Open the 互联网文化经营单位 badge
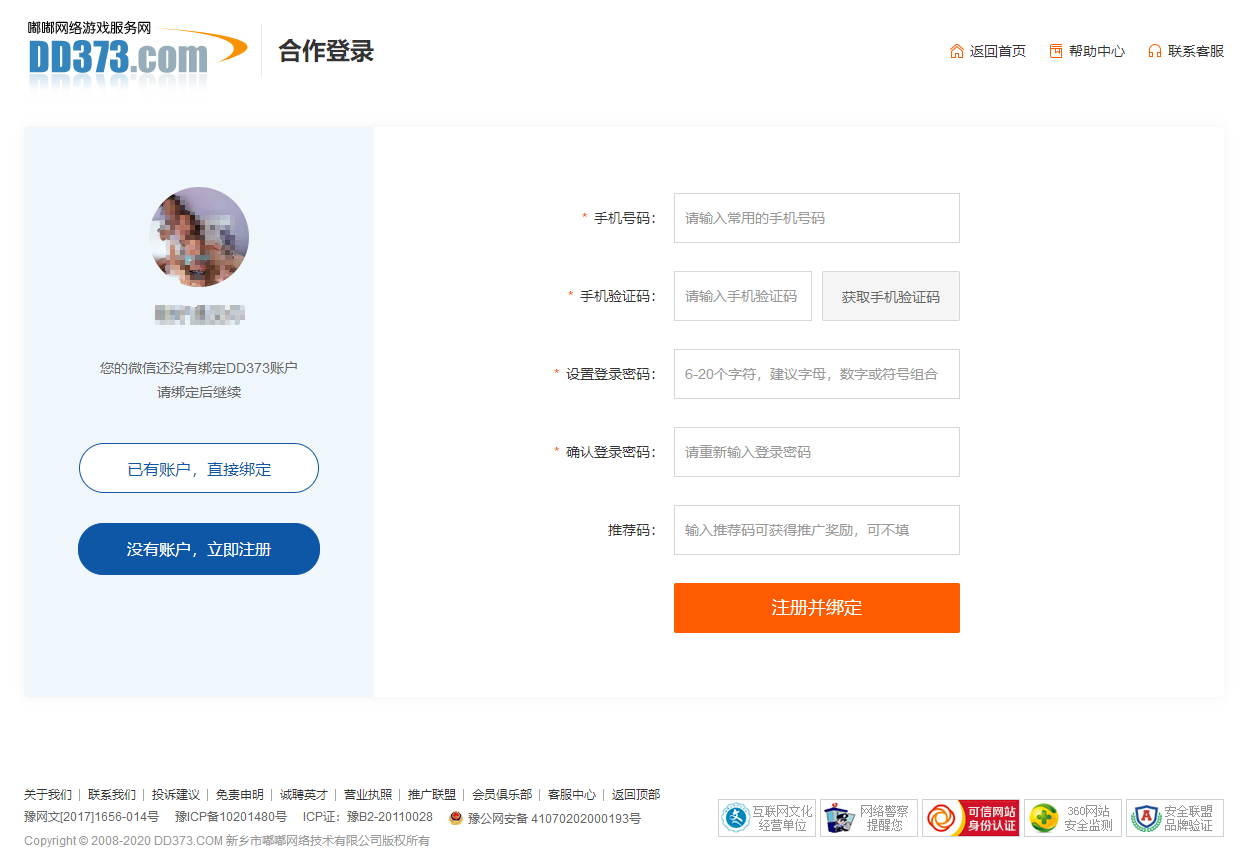 pos(767,818)
